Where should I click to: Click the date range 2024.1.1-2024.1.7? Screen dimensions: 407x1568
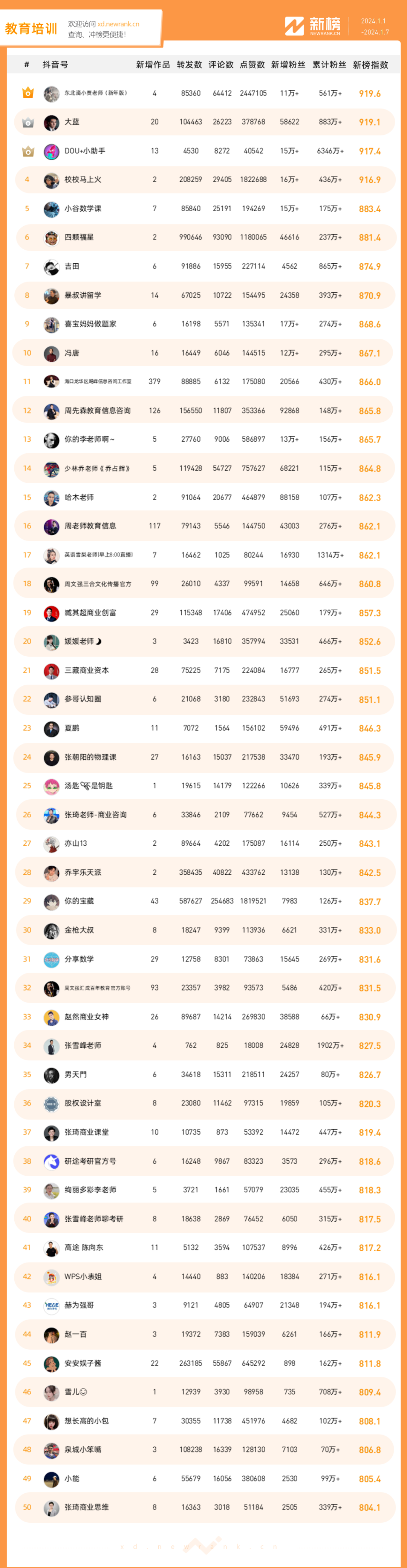[x=374, y=26]
